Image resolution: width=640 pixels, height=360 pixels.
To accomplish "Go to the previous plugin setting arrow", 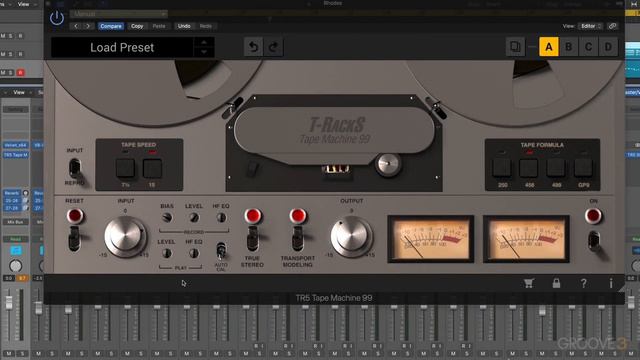I will (76, 26).
